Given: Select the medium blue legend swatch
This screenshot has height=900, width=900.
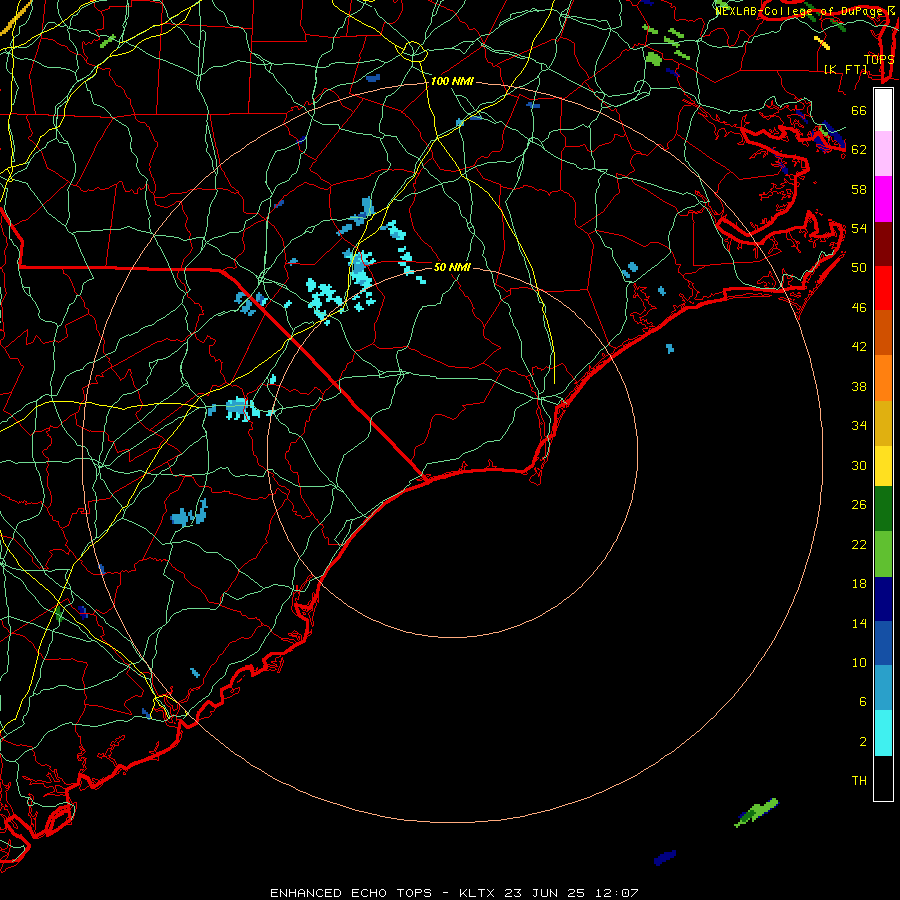Looking at the screenshot, I should point(883,643).
